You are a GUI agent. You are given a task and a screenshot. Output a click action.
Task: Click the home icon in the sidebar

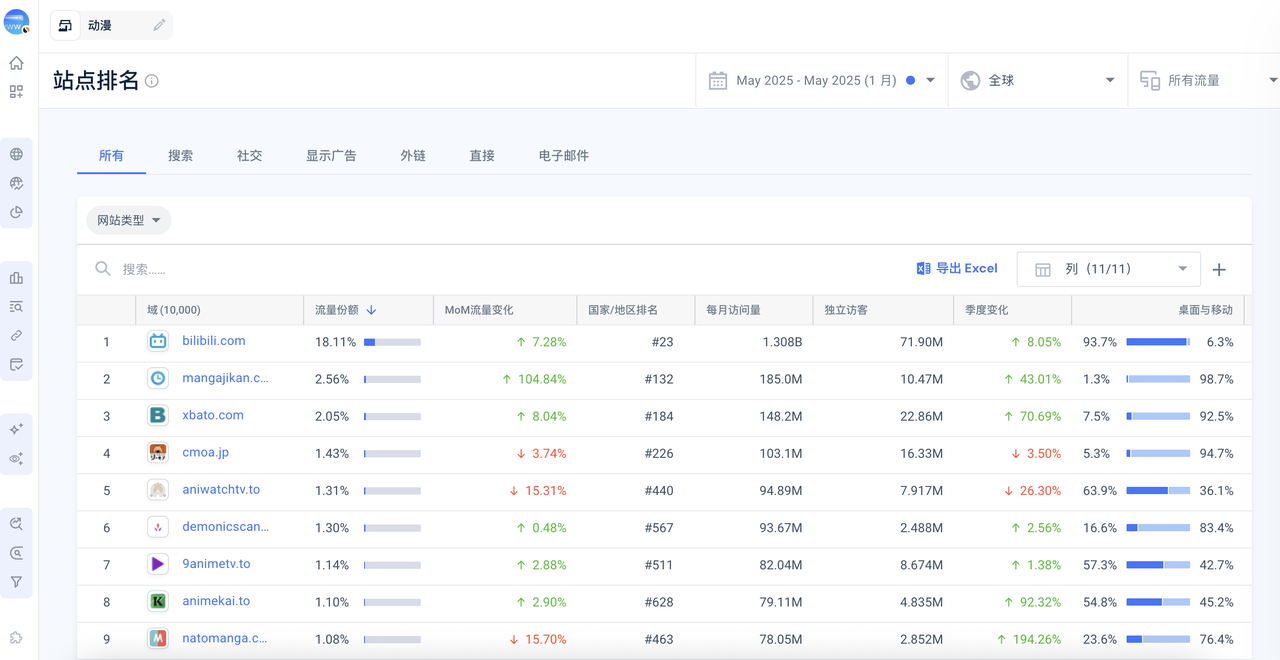click(x=16, y=63)
